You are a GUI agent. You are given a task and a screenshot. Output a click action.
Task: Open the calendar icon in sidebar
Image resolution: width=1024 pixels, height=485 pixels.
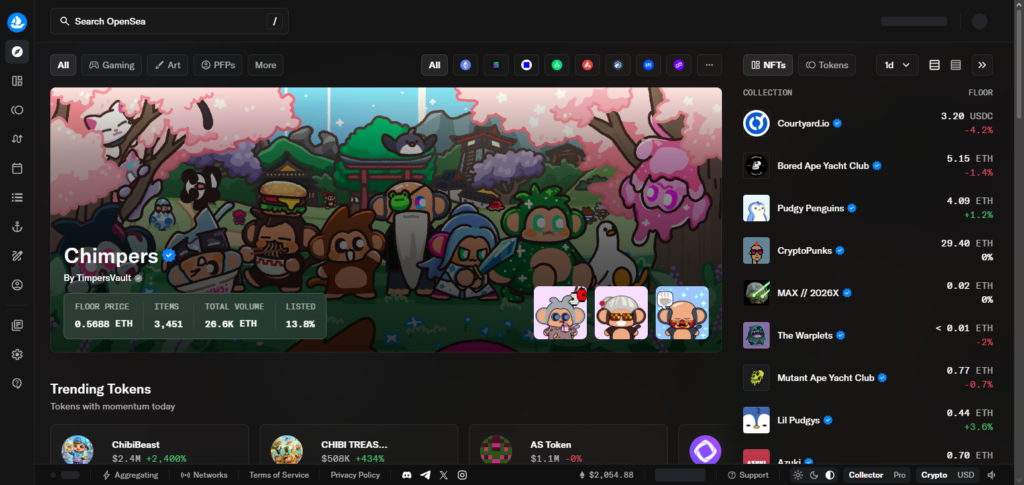click(x=17, y=168)
